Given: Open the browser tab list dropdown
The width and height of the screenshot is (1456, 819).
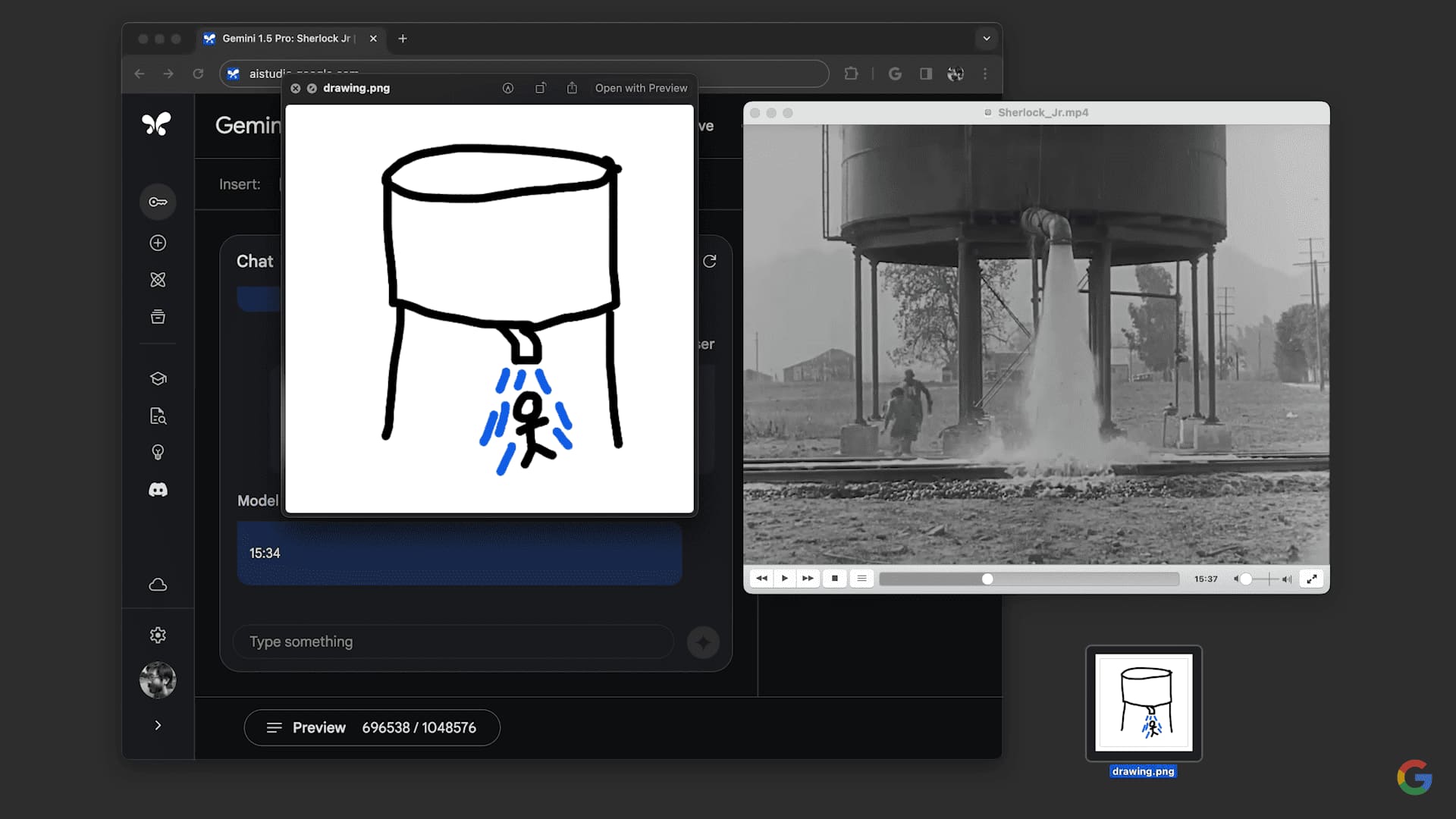Looking at the screenshot, I should 987,38.
